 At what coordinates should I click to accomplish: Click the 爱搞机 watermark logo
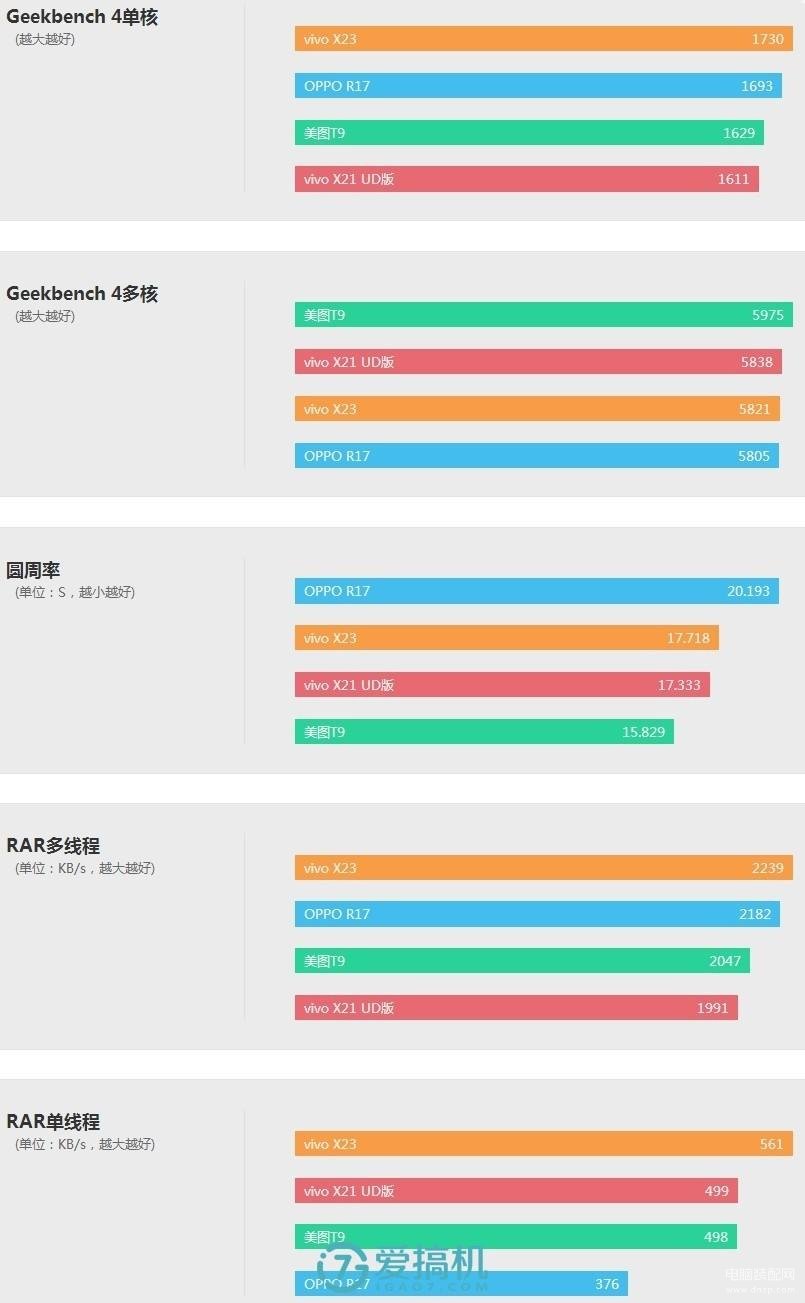402,1268
